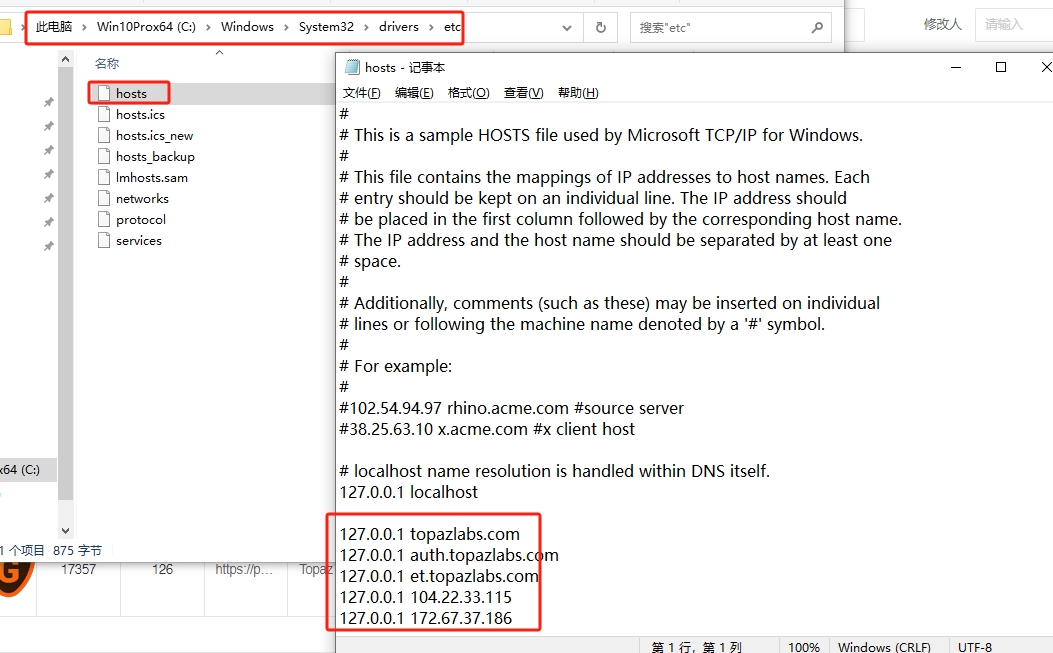Click the lmhosts.sam file icon
Screen dimensions: 1053x653
[103, 177]
